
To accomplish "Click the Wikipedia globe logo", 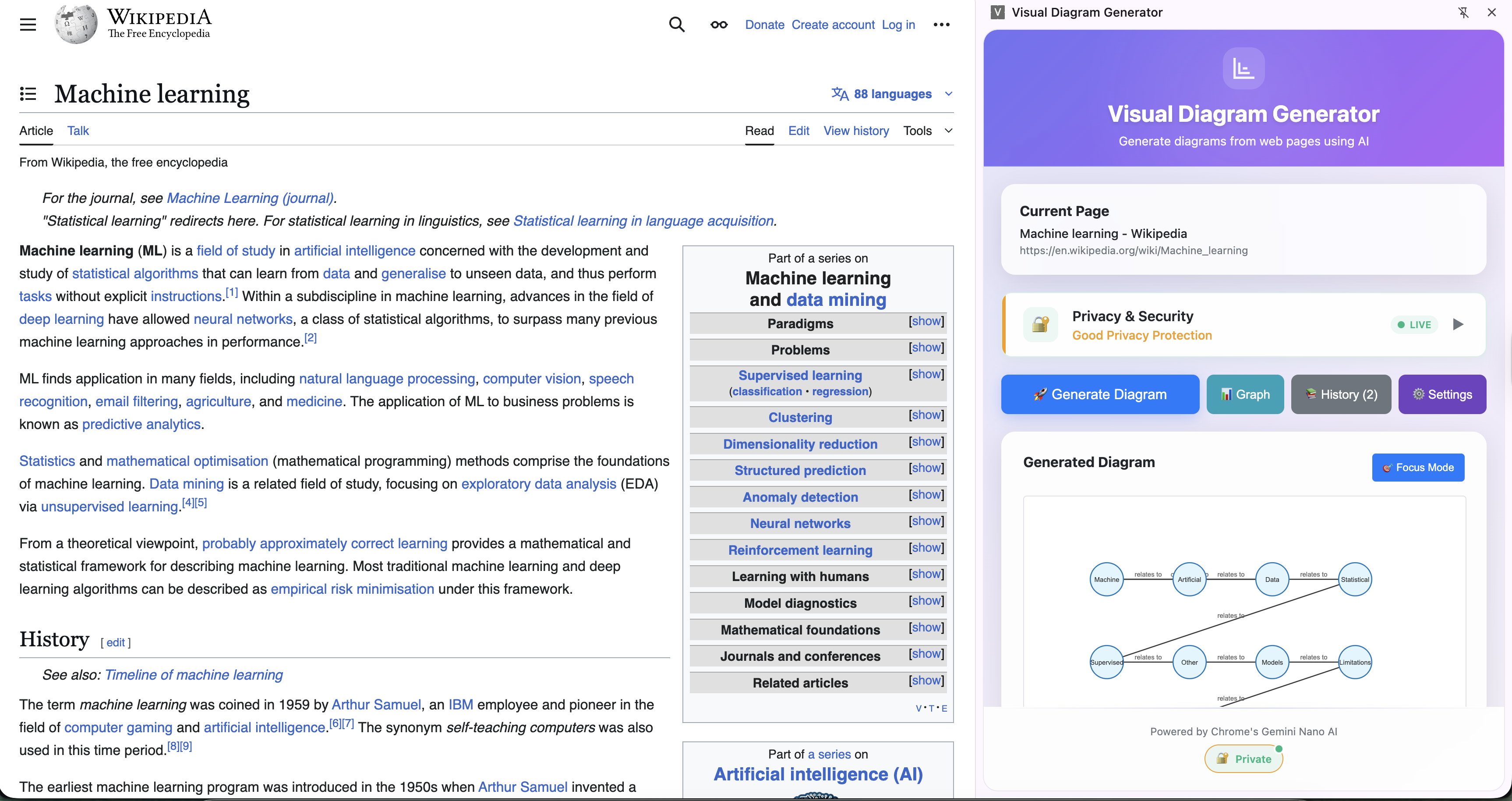I will coord(76,25).
